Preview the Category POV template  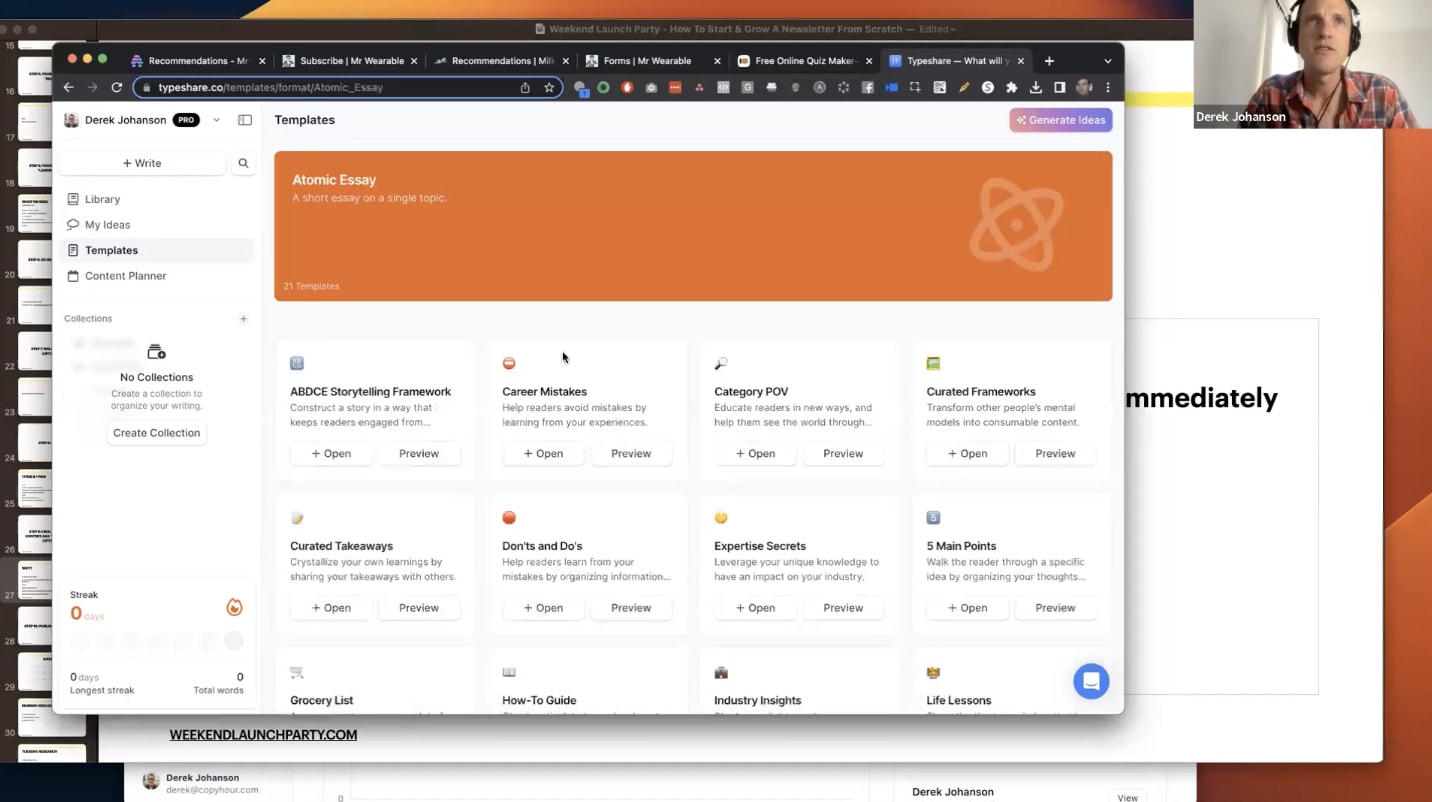[x=843, y=454]
